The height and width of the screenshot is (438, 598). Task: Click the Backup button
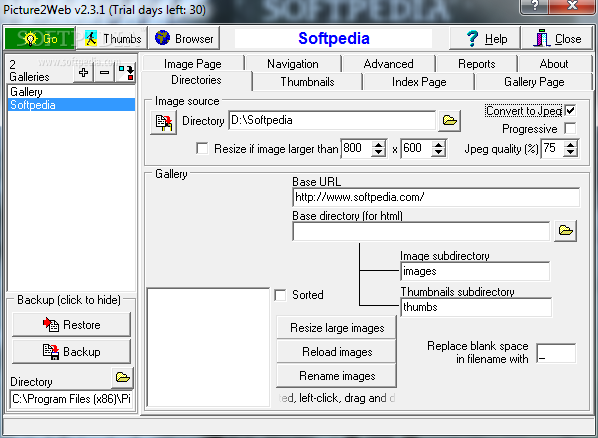coord(71,351)
